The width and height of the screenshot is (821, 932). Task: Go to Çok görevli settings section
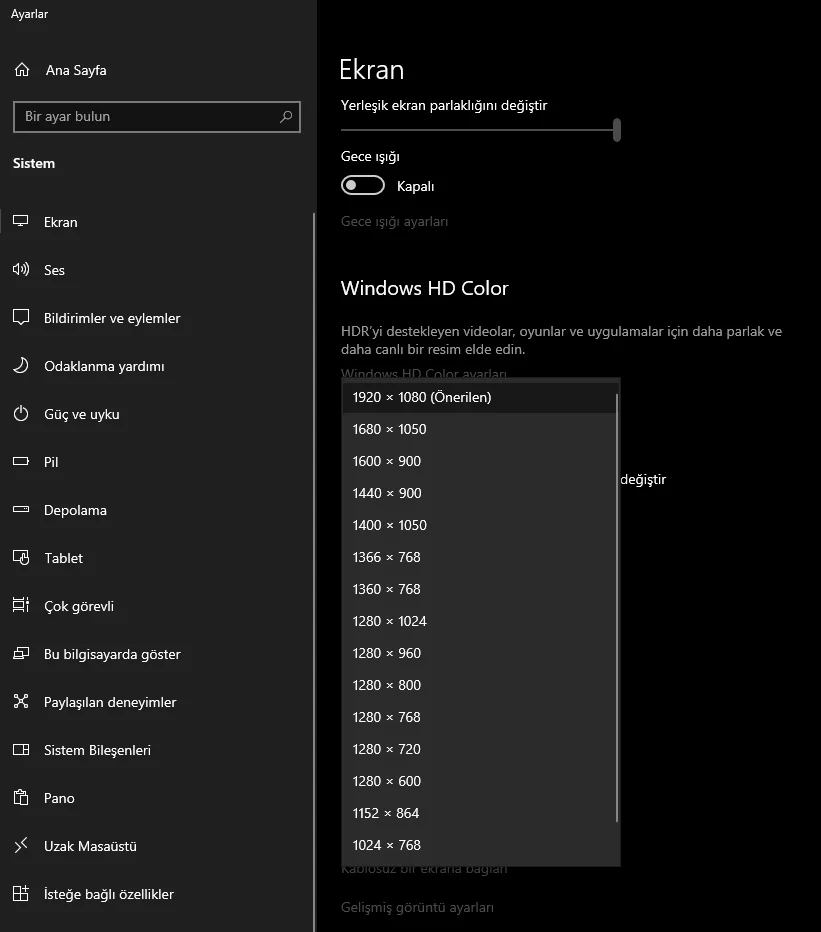[79, 606]
